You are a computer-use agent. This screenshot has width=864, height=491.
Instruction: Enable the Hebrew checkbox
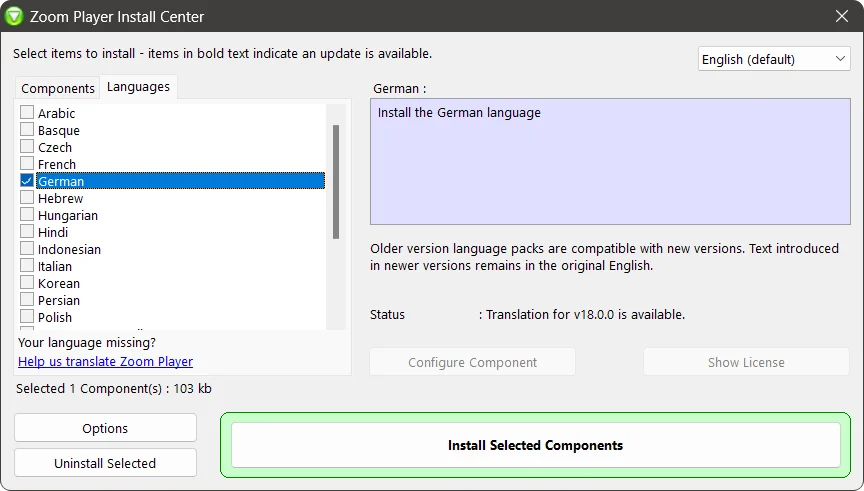(27, 198)
